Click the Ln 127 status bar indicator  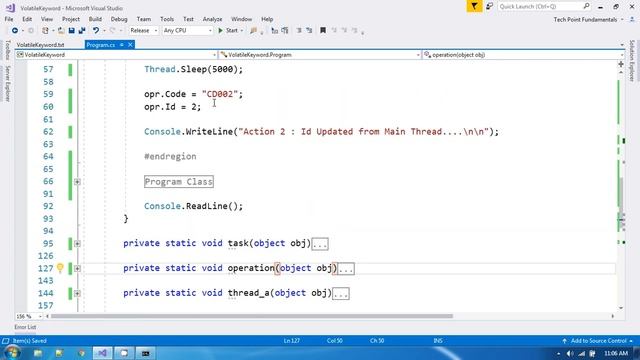pos(292,340)
